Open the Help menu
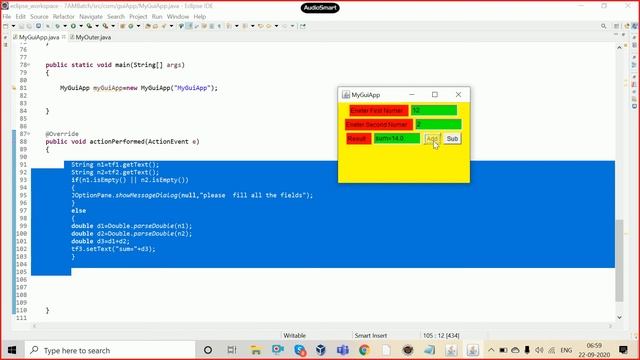 click(x=200, y=17)
